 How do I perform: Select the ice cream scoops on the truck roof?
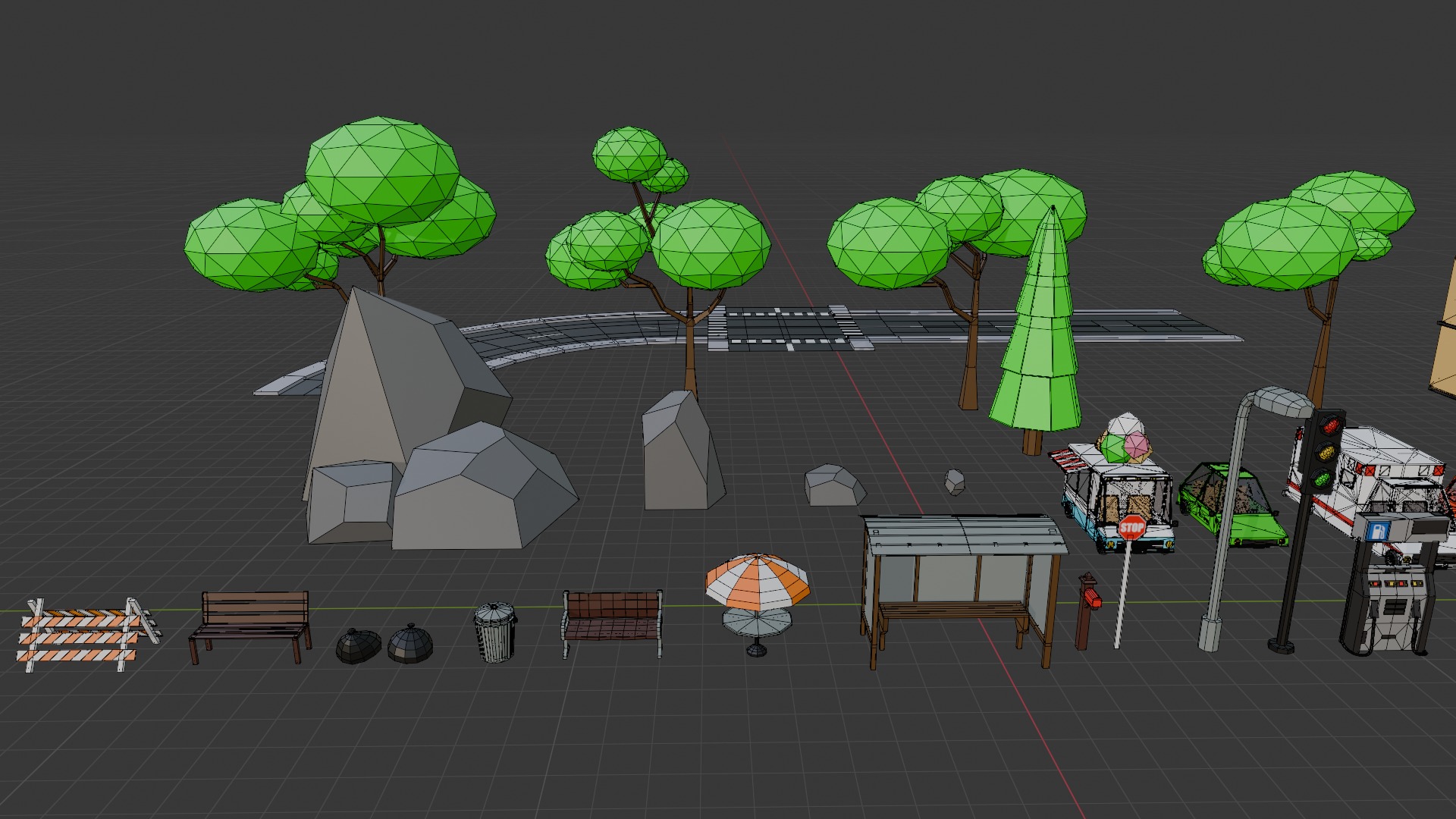[x=1126, y=440]
